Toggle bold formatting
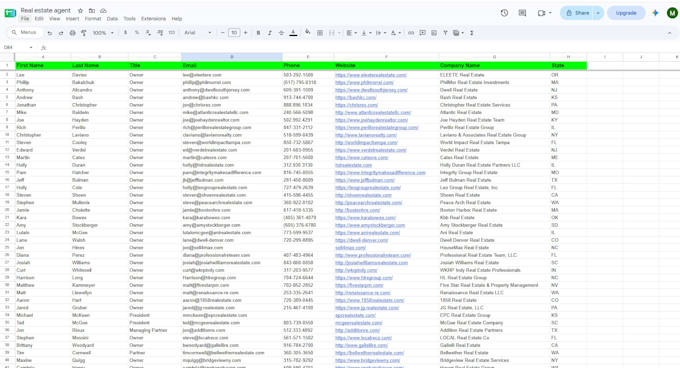 coord(258,33)
